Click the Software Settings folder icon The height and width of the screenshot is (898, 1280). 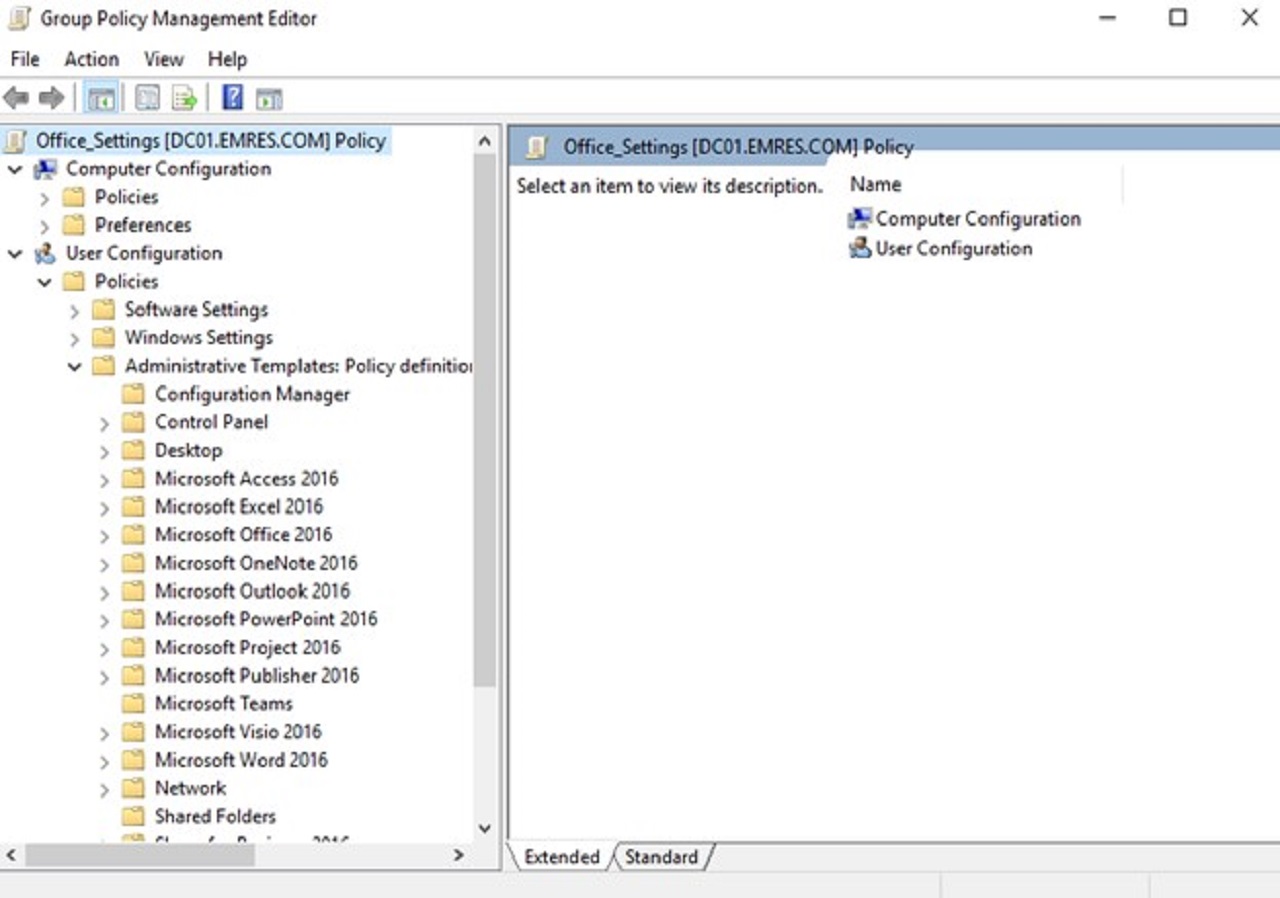tap(104, 310)
